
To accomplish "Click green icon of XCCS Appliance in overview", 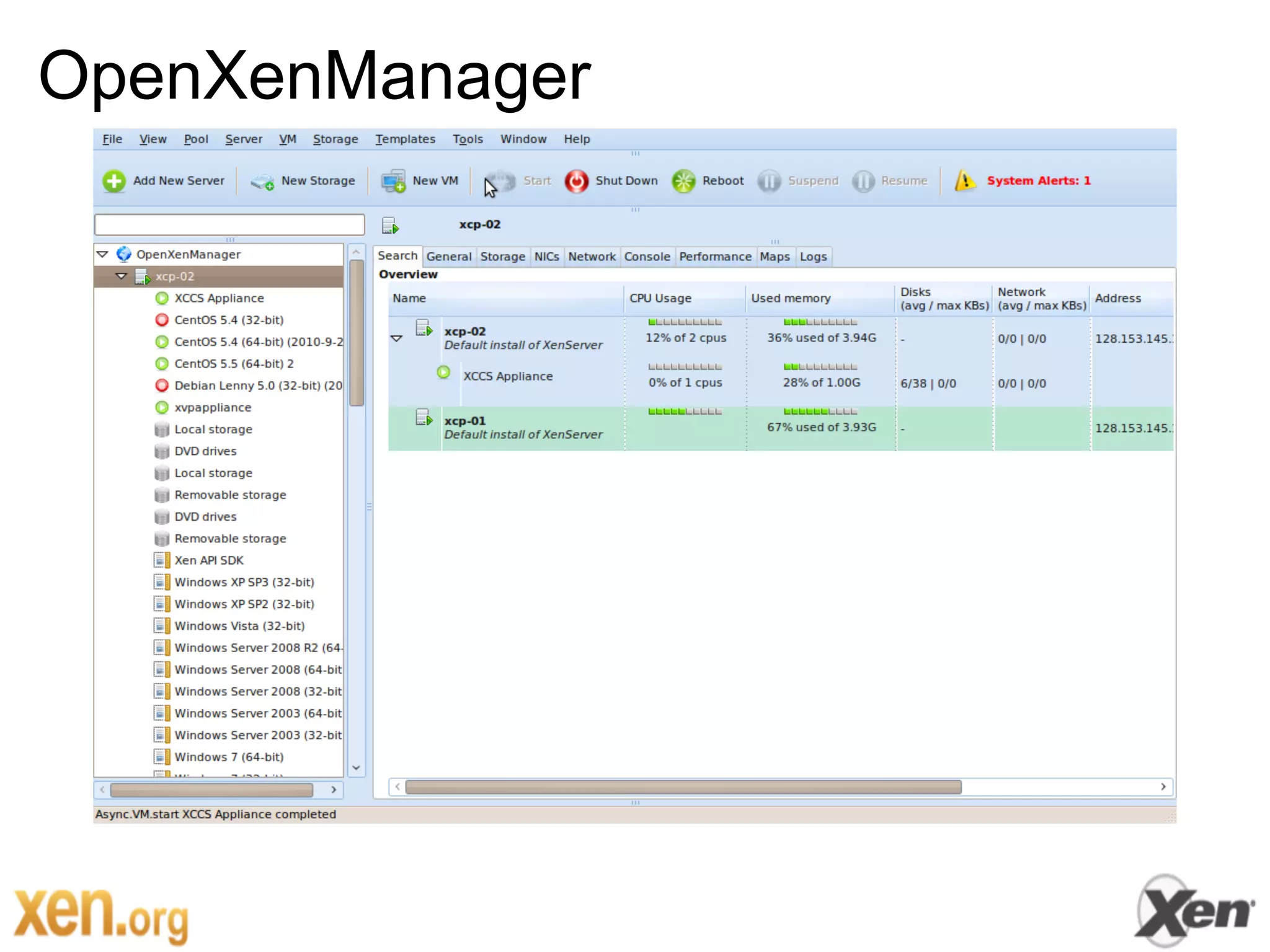I will (x=443, y=372).
